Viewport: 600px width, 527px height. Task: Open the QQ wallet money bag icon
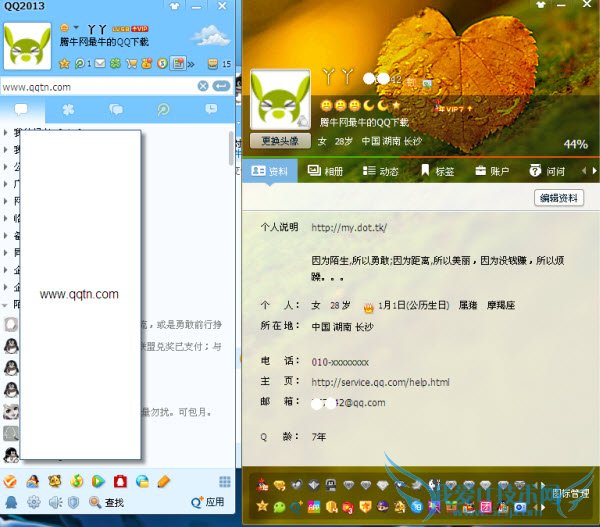pos(147,64)
